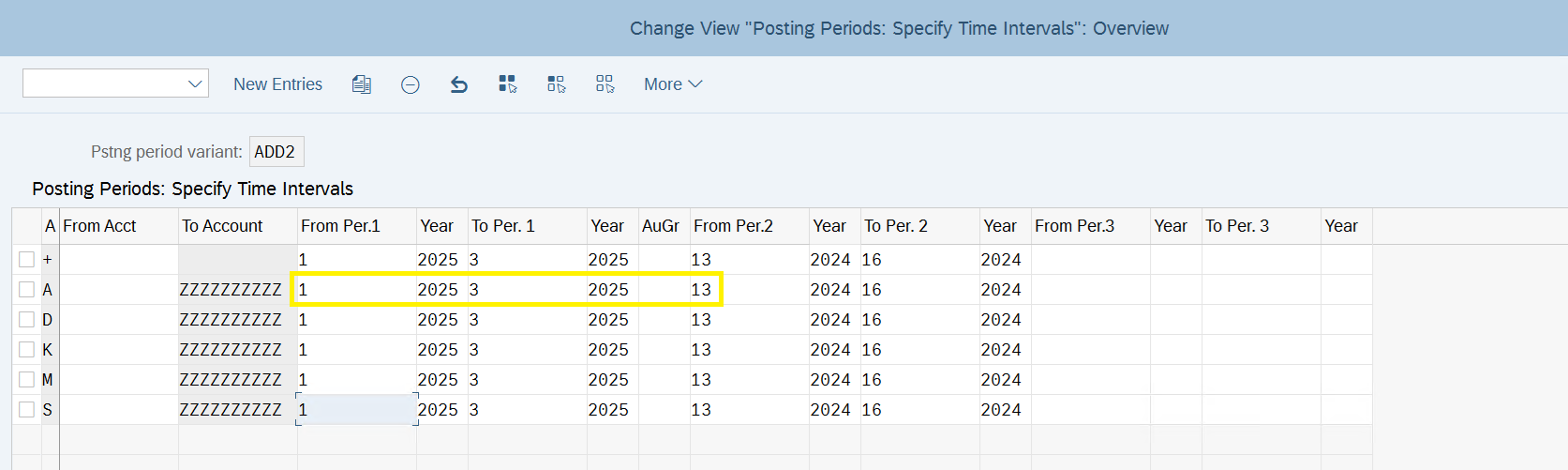
Task: Click the From Per.3 cell in row M
Action: coord(1091,380)
